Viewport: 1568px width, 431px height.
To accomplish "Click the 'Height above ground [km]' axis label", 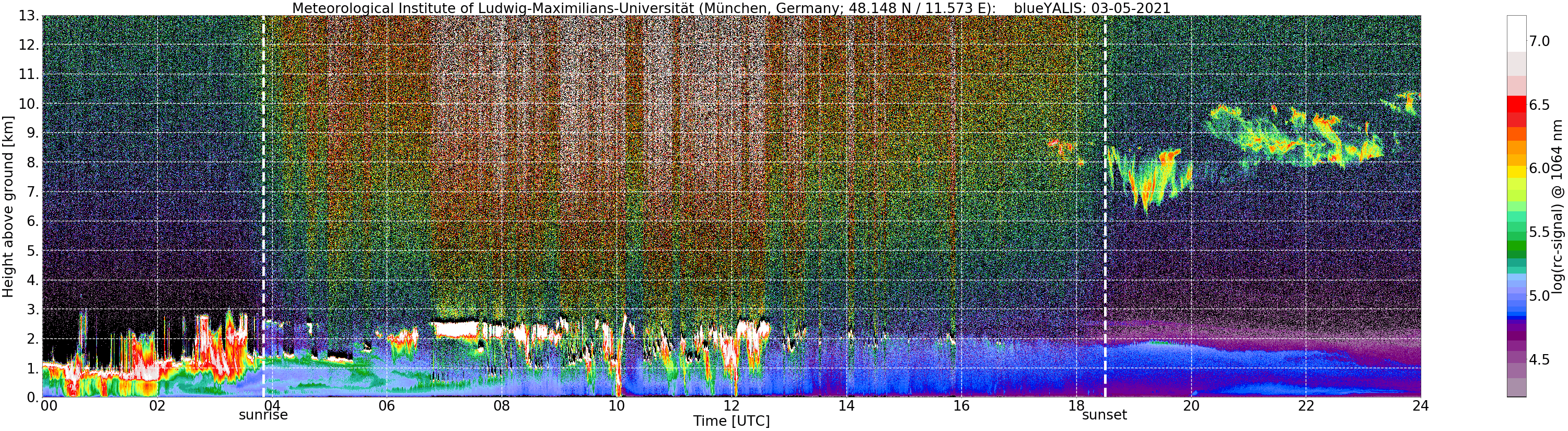I will (x=8, y=207).
